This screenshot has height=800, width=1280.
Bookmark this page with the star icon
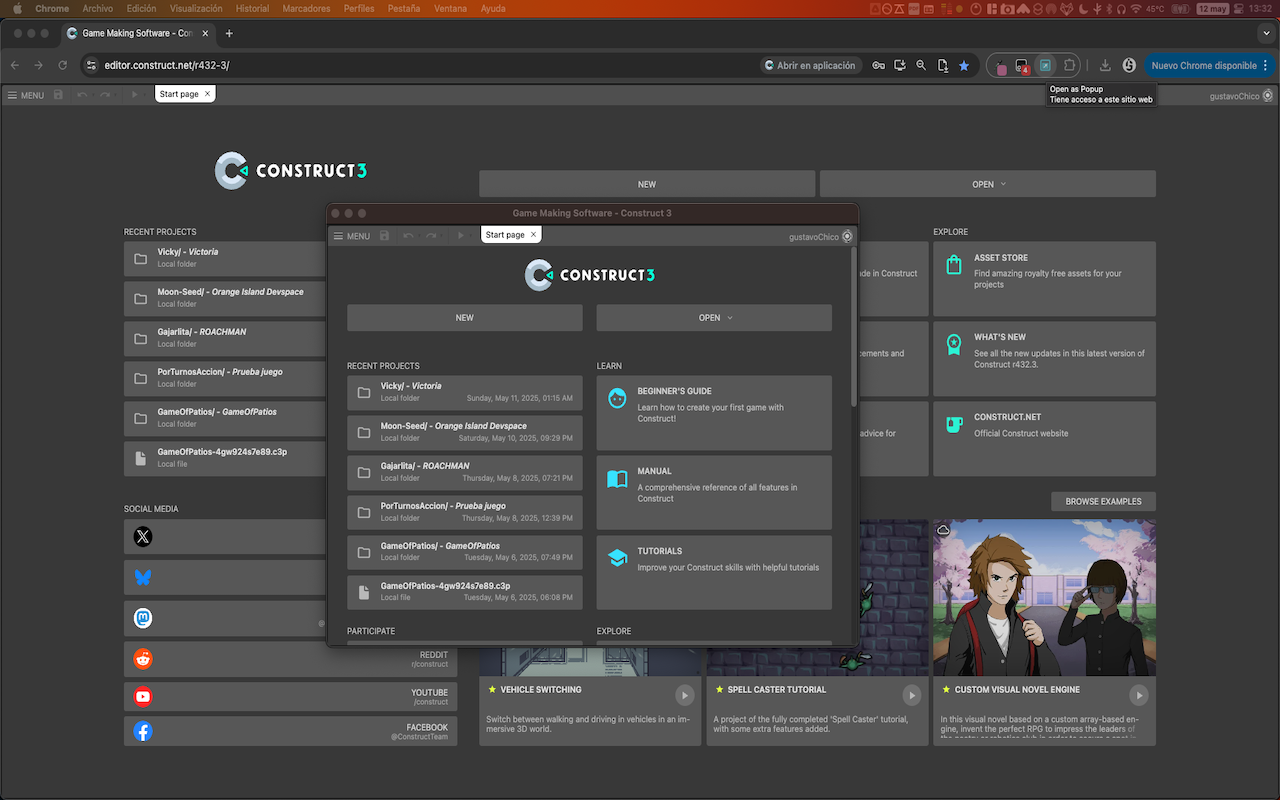pyautogui.click(x=964, y=65)
